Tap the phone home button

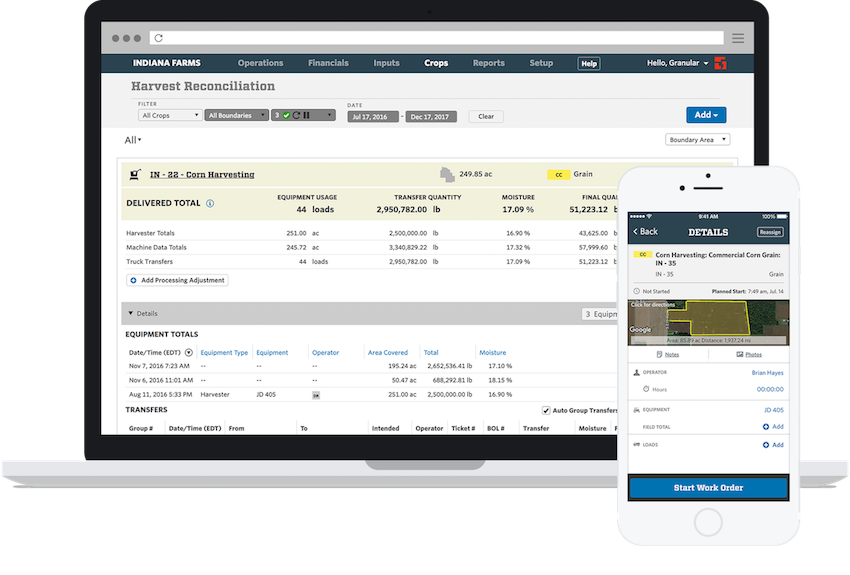click(x=708, y=522)
